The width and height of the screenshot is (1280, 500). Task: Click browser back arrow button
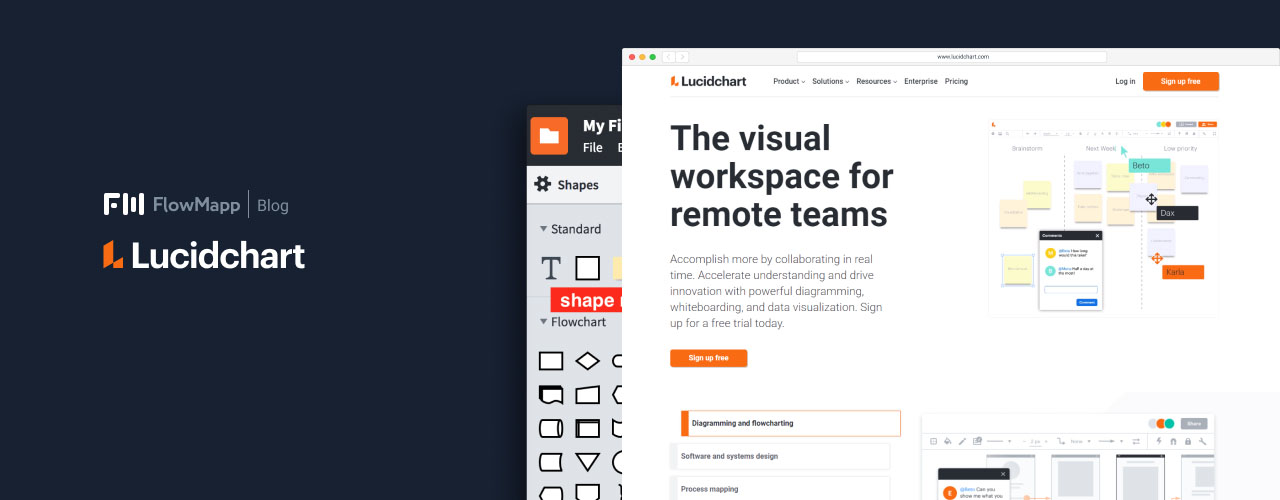click(x=668, y=57)
